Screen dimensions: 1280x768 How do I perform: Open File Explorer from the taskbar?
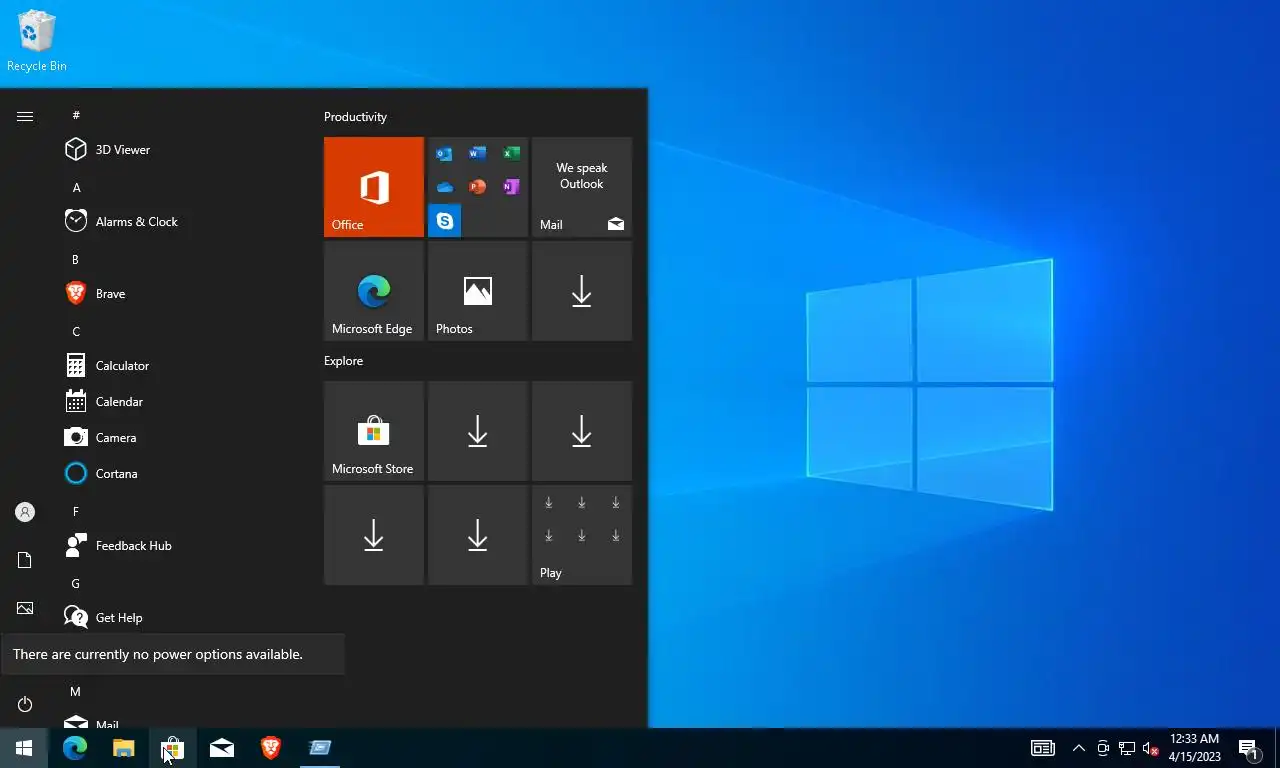(x=123, y=748)
